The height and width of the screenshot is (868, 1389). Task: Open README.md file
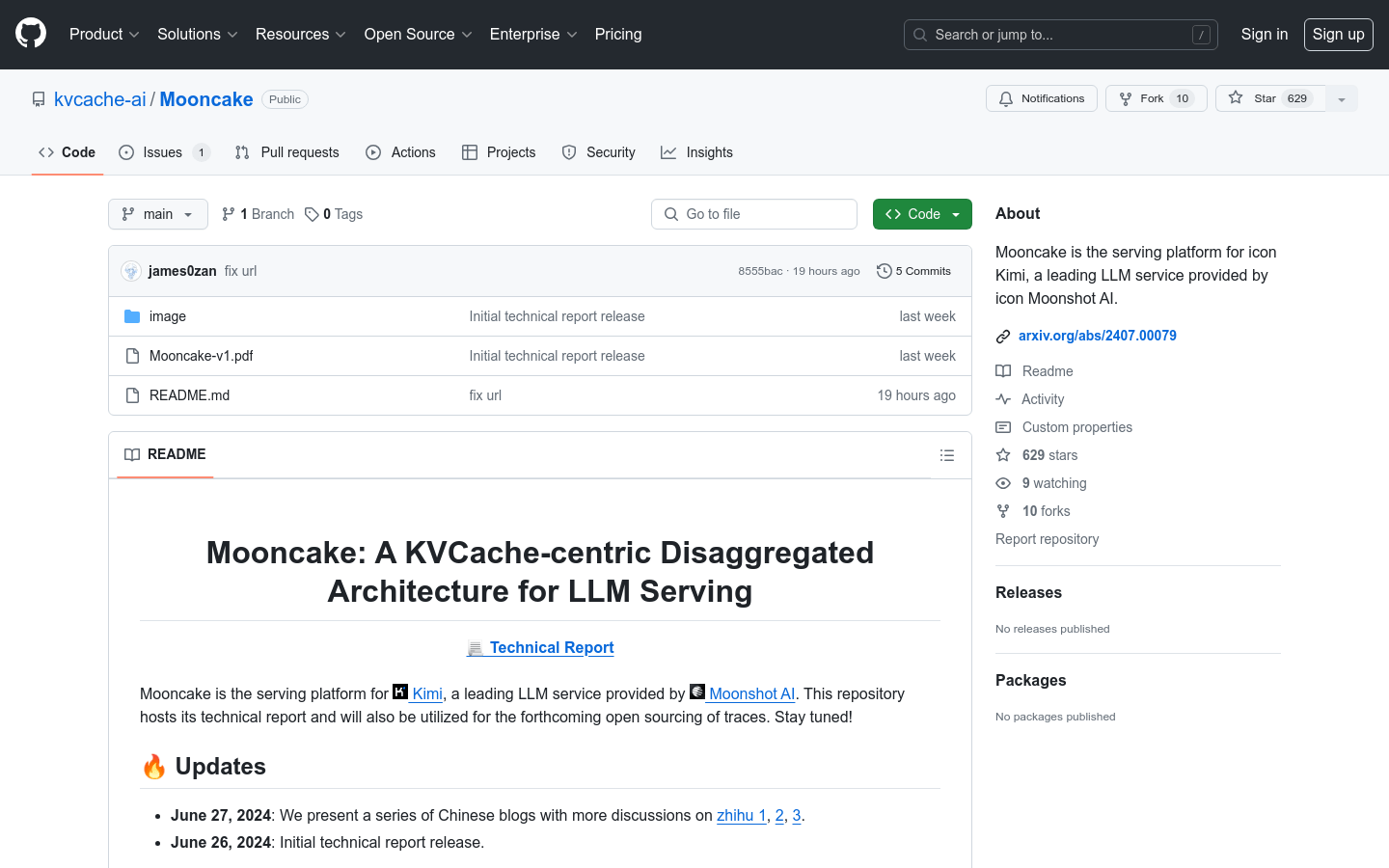(189, 395)
